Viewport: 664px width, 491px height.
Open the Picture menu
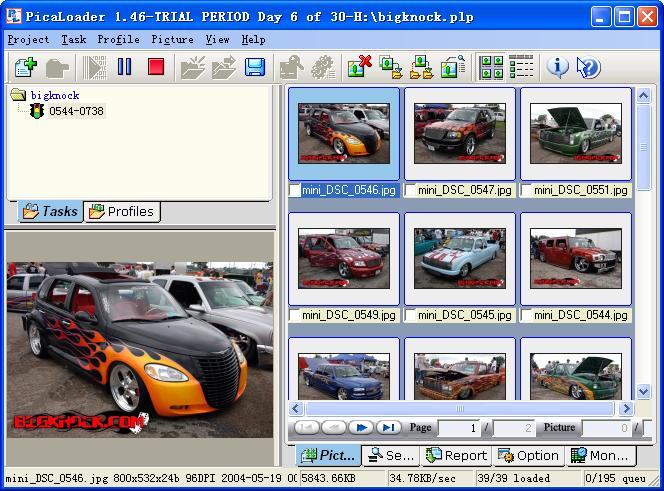coord(172,40)
